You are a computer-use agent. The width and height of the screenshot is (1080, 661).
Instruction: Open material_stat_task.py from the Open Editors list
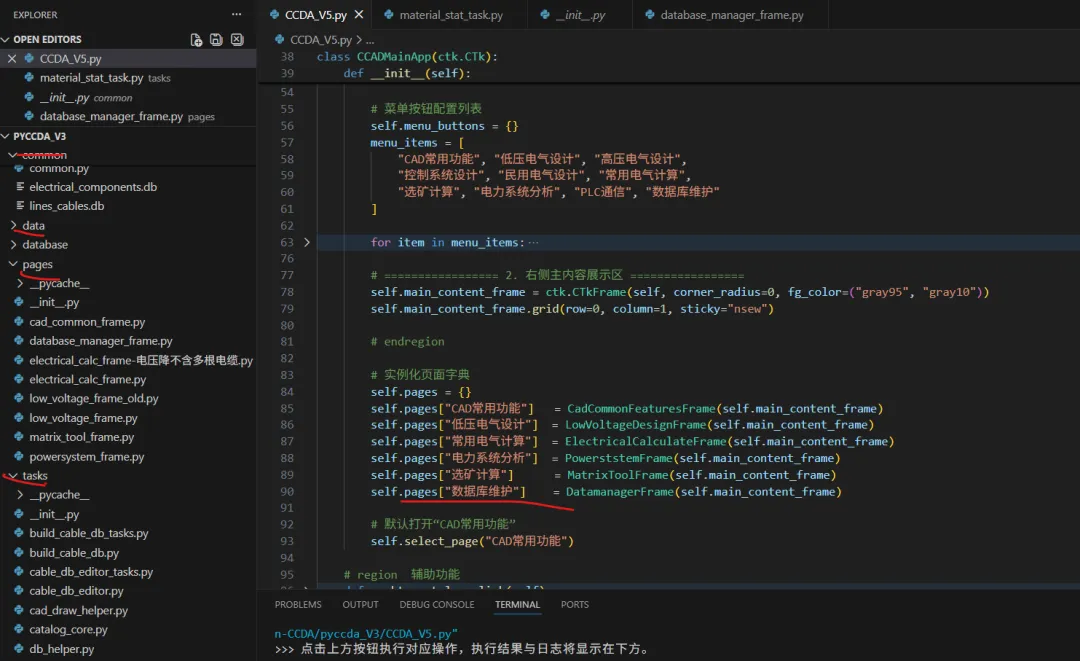128,78
